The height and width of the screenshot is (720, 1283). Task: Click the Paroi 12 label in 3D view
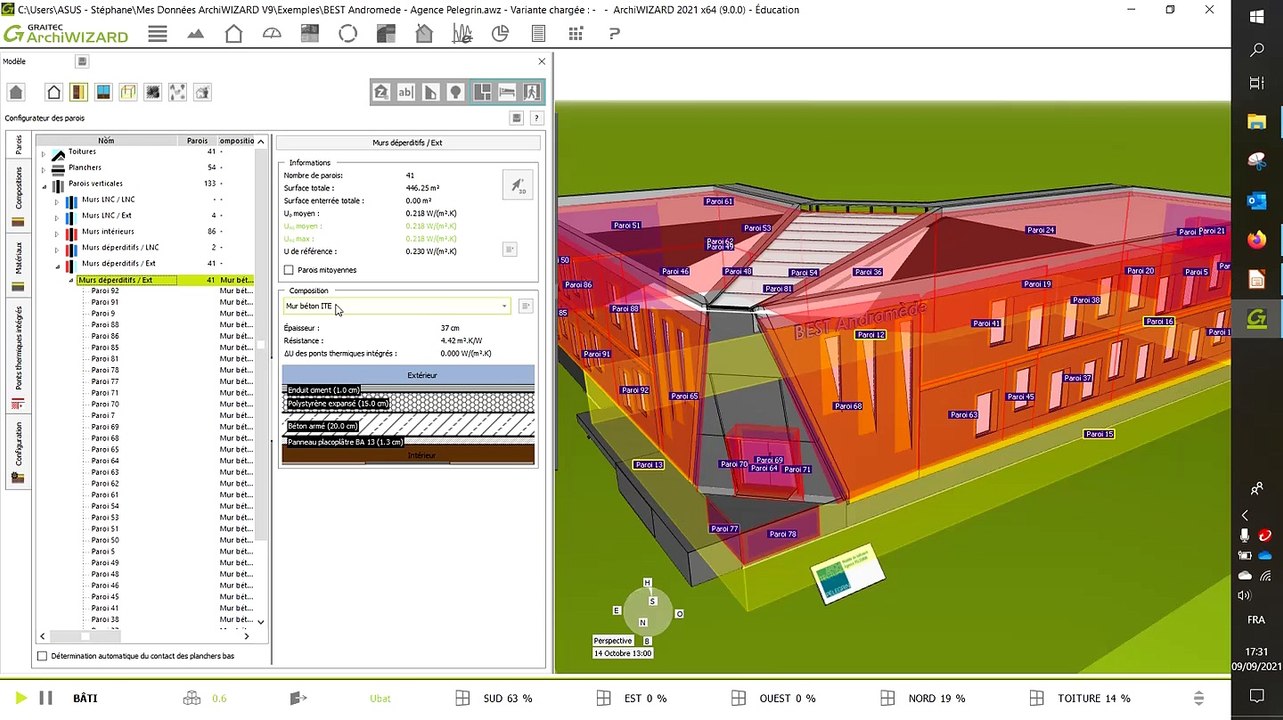click(x=871, y=335)
